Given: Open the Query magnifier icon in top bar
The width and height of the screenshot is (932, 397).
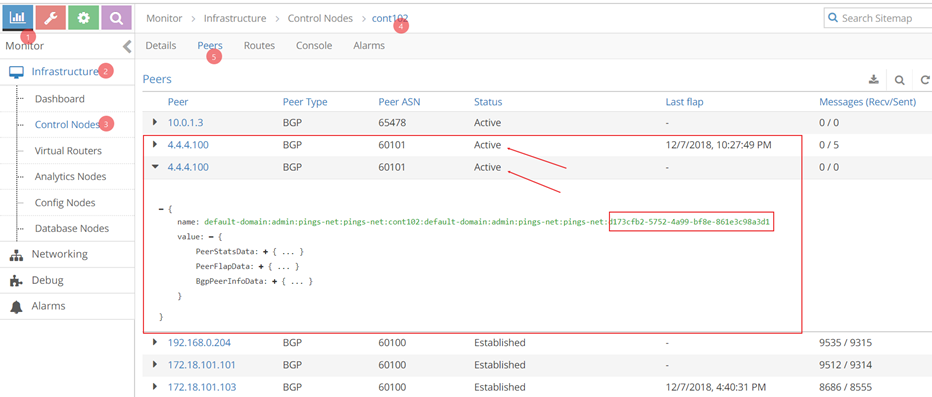Looking at the screenshot, I should coord(116,18).
